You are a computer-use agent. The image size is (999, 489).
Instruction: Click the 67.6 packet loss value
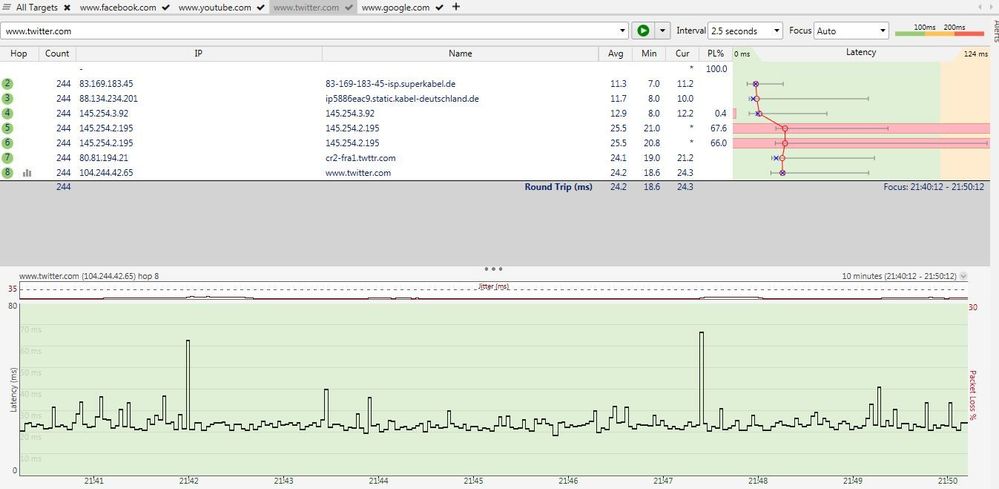click(x=718, y=128)
